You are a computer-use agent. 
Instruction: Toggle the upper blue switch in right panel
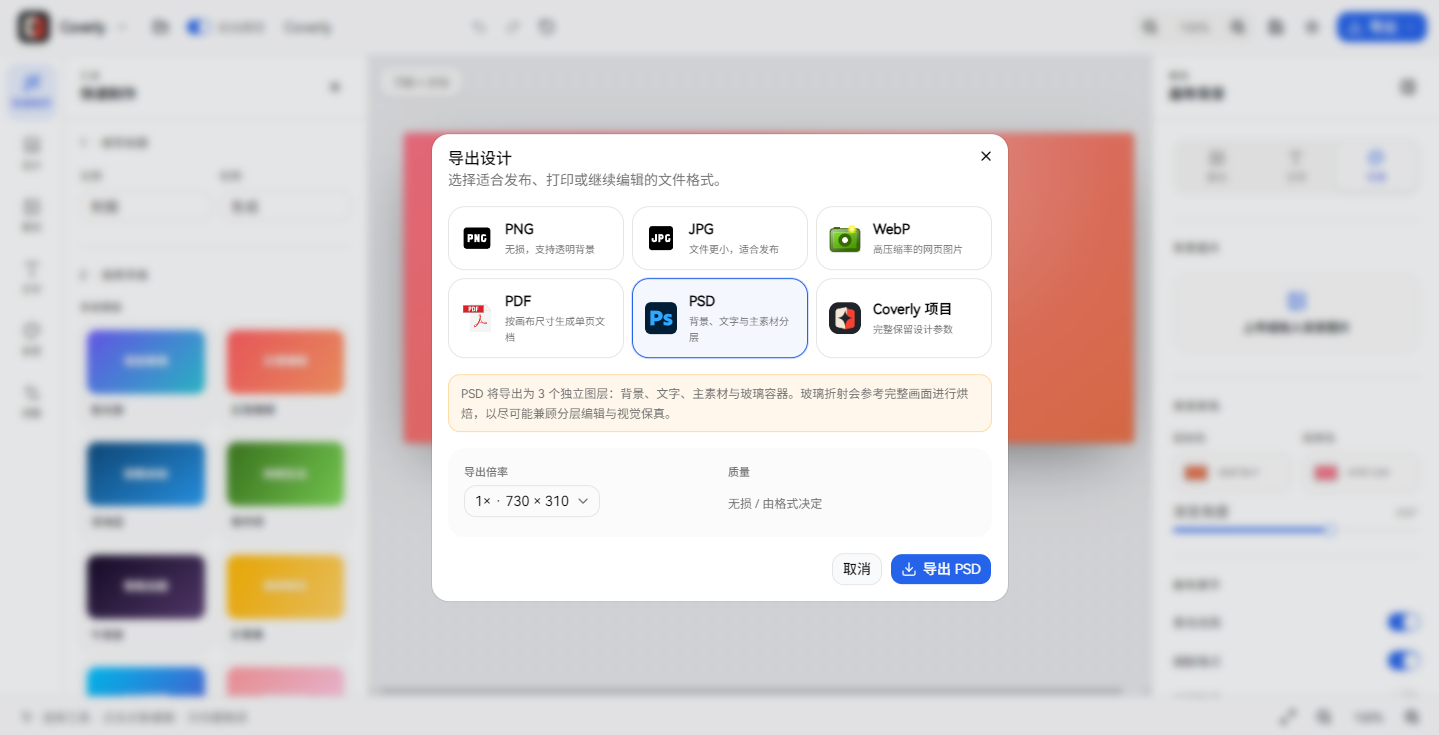pyautogui.click(x=1403, y=622)
